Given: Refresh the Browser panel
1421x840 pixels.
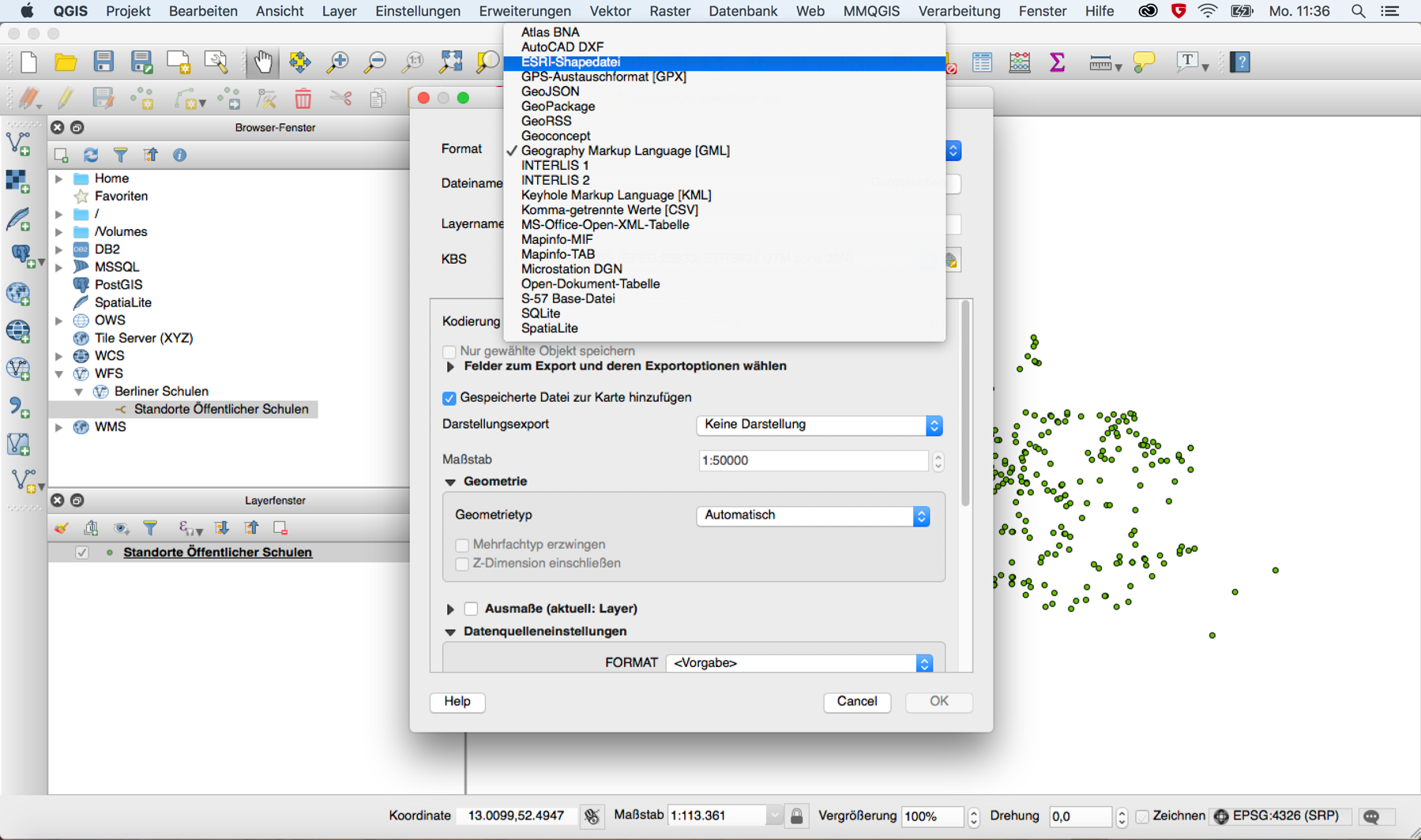Looking at the screenshot, I should pos(91,155).
